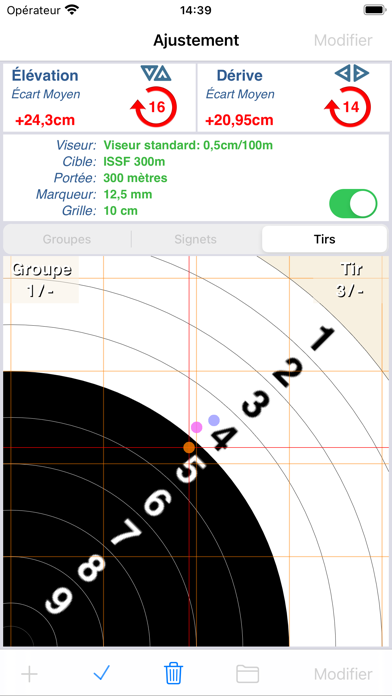The height and width of the screenshot is (696, 392).
Task: Tap the Dérive right triangle arrow
Action: point(361,73)
